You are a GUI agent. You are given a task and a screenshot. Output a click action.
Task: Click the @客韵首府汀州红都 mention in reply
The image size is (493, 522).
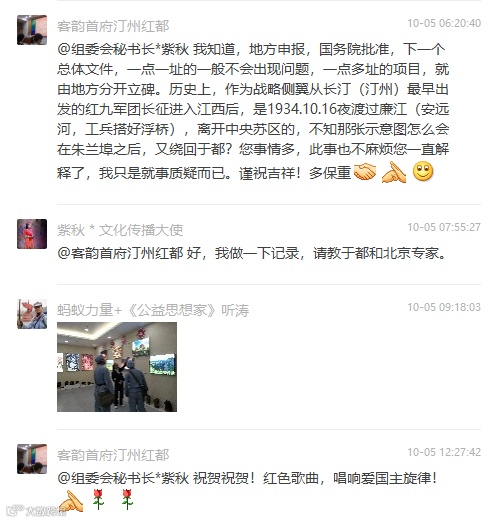point(120,253)
